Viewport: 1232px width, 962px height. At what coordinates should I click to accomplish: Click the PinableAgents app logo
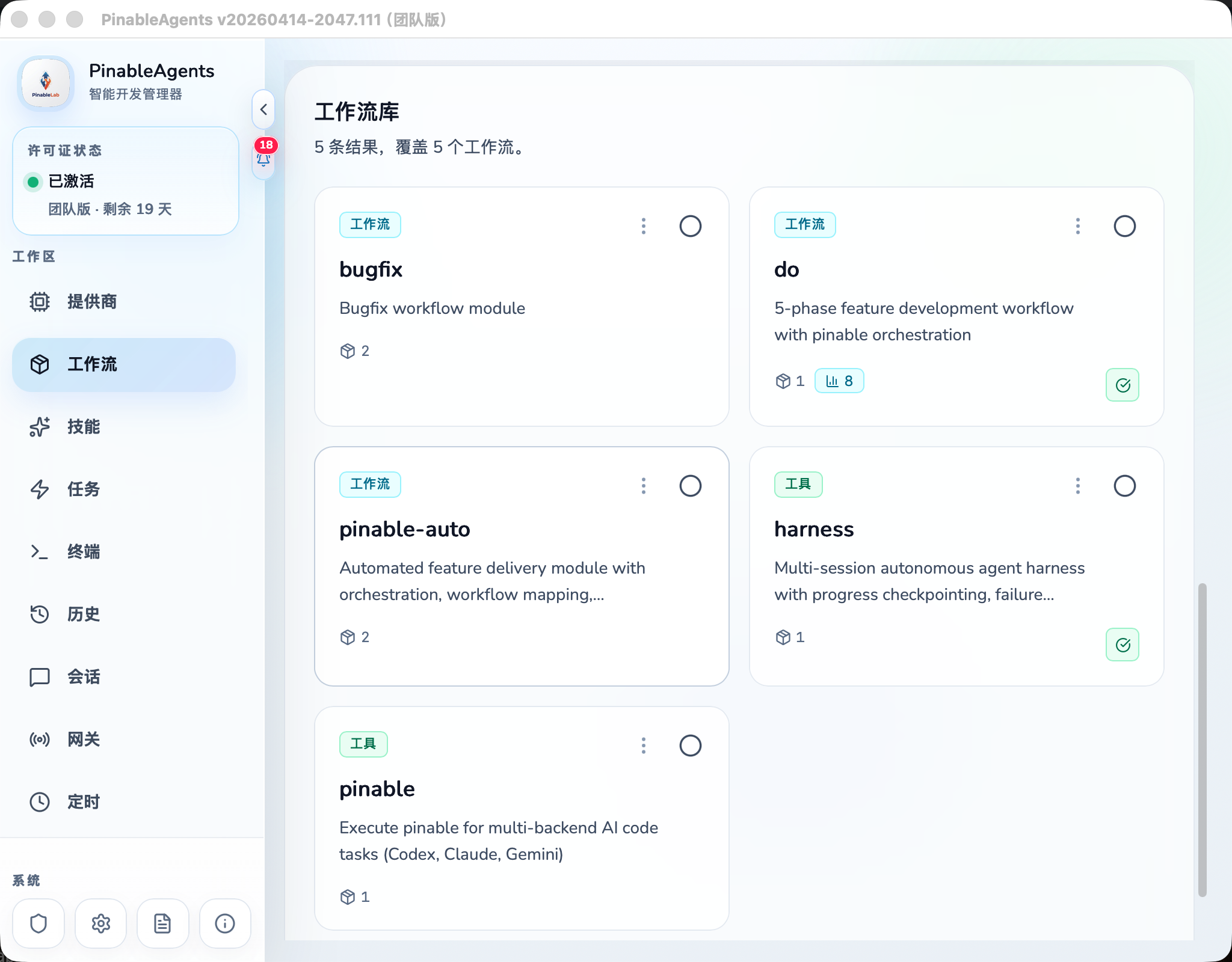coord(46,83)
